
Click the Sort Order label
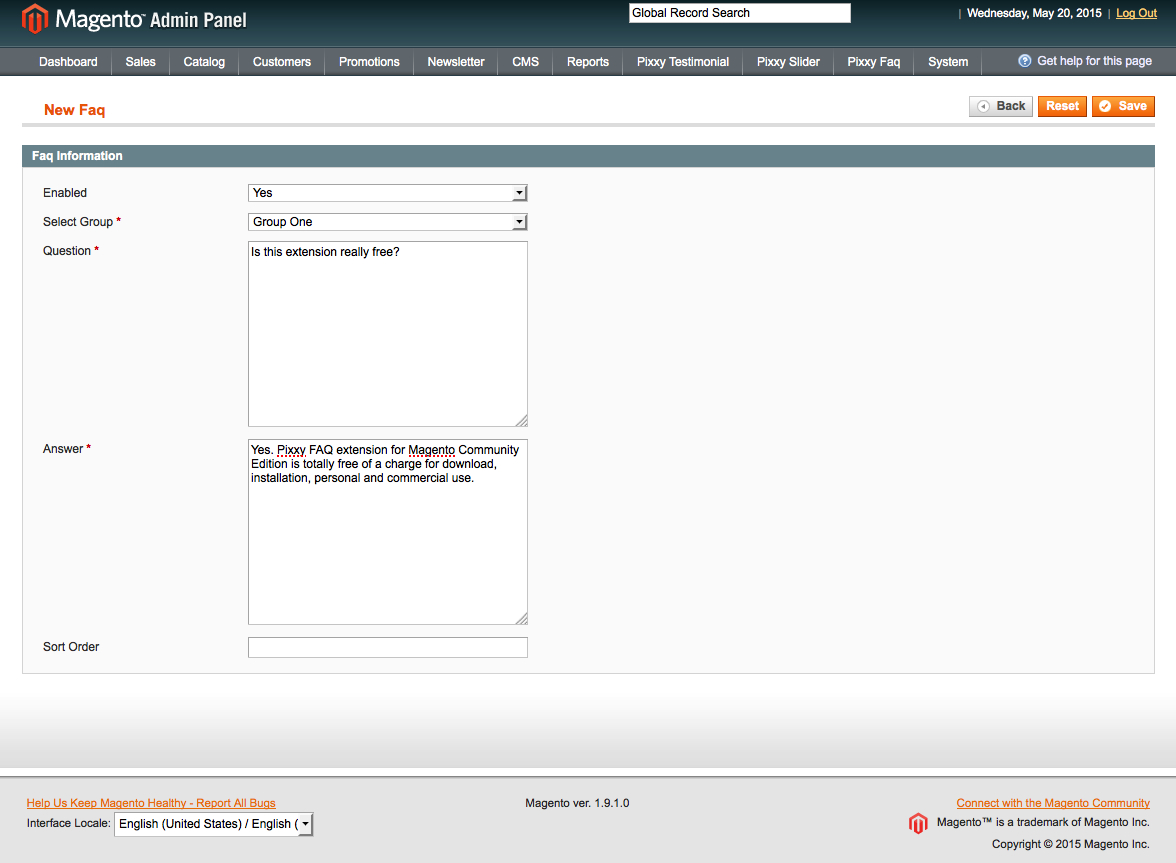(x=70, y=646)
